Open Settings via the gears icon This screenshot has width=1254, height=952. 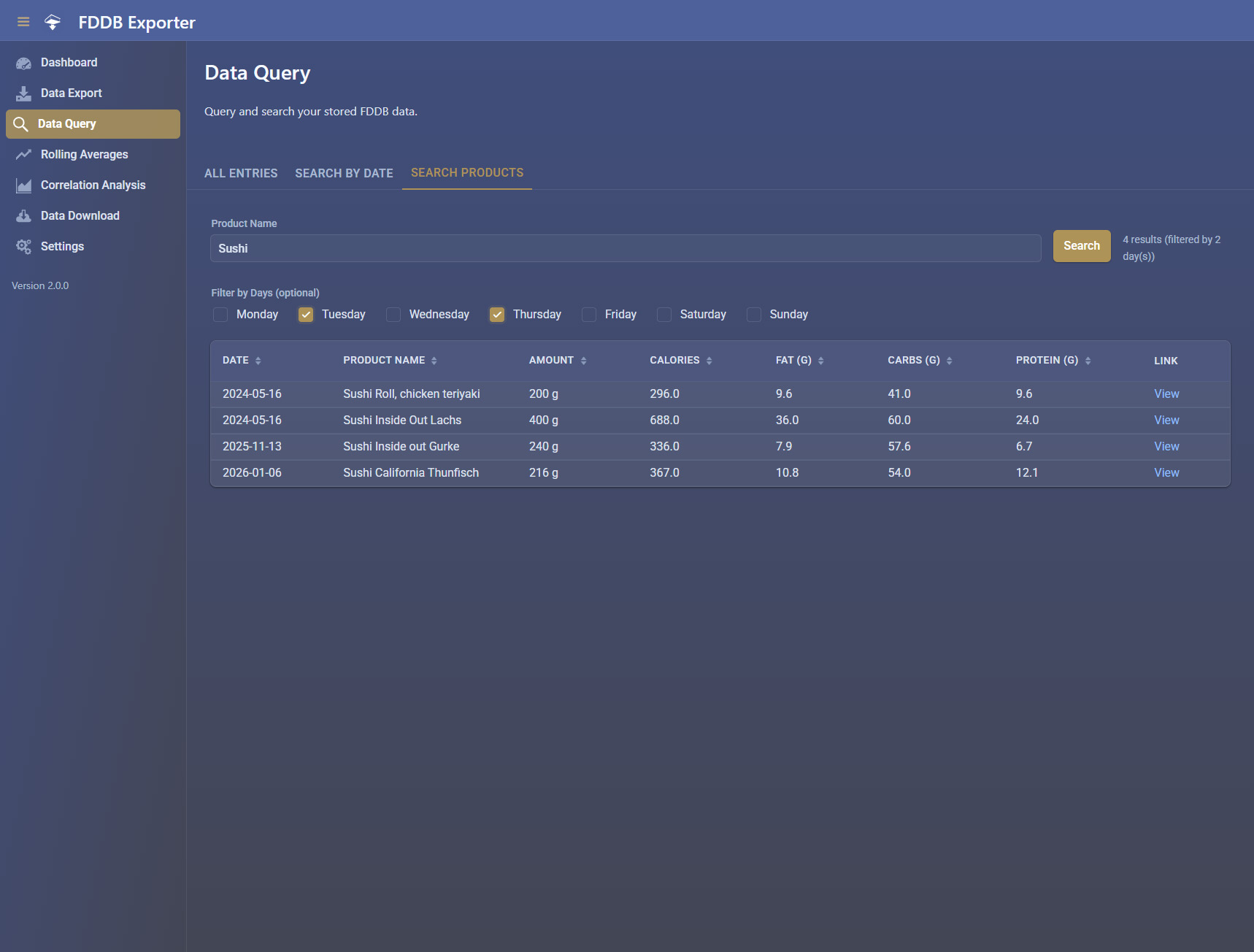(x=23, y=247)
